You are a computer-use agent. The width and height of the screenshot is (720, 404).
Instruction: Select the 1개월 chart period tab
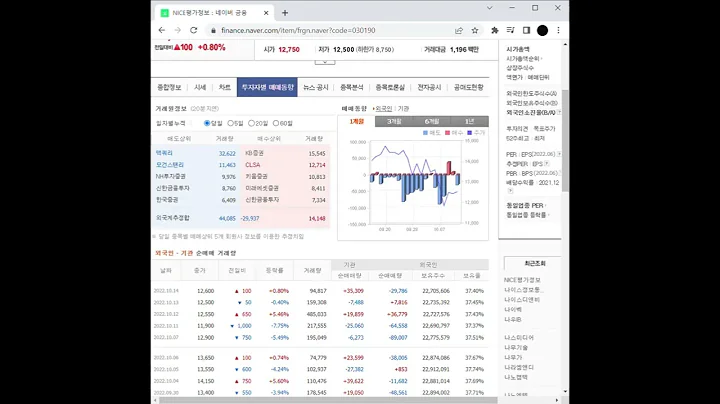(x=357, y=121)
